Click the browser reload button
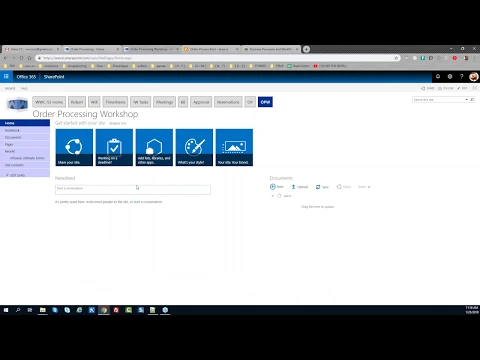 pos(21,58)
